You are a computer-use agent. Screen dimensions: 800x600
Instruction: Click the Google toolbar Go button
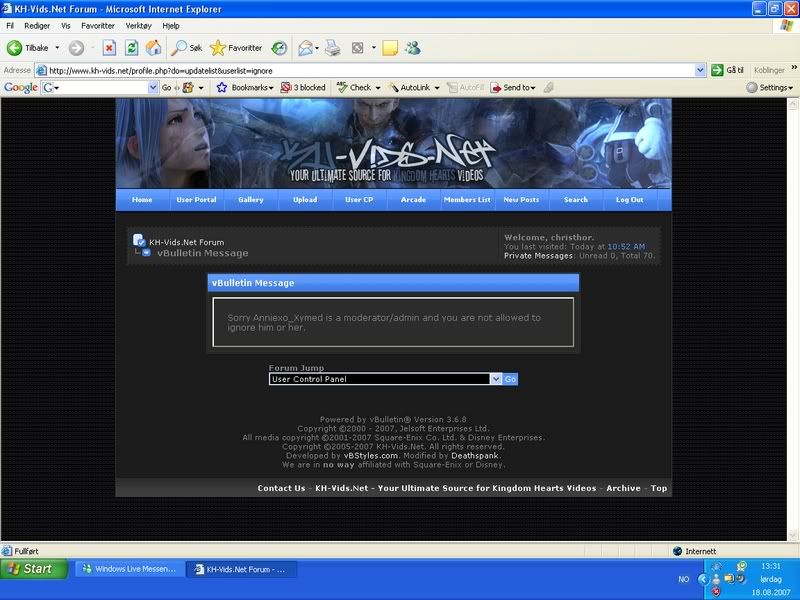[x=166, y=88]
